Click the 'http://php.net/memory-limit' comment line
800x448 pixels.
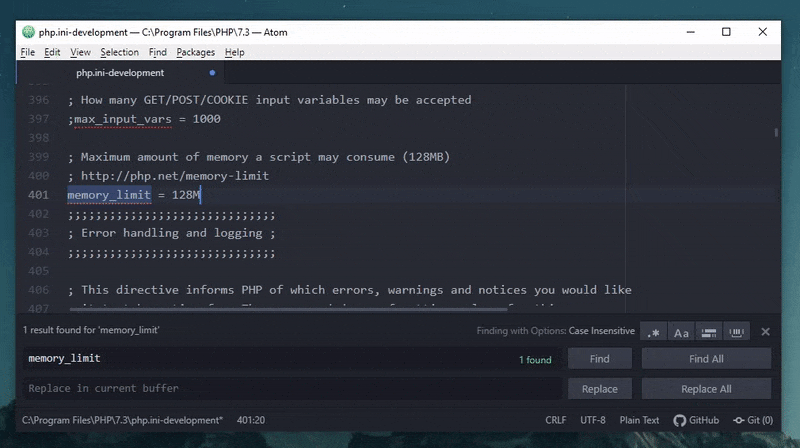click(x=168, y=176)
